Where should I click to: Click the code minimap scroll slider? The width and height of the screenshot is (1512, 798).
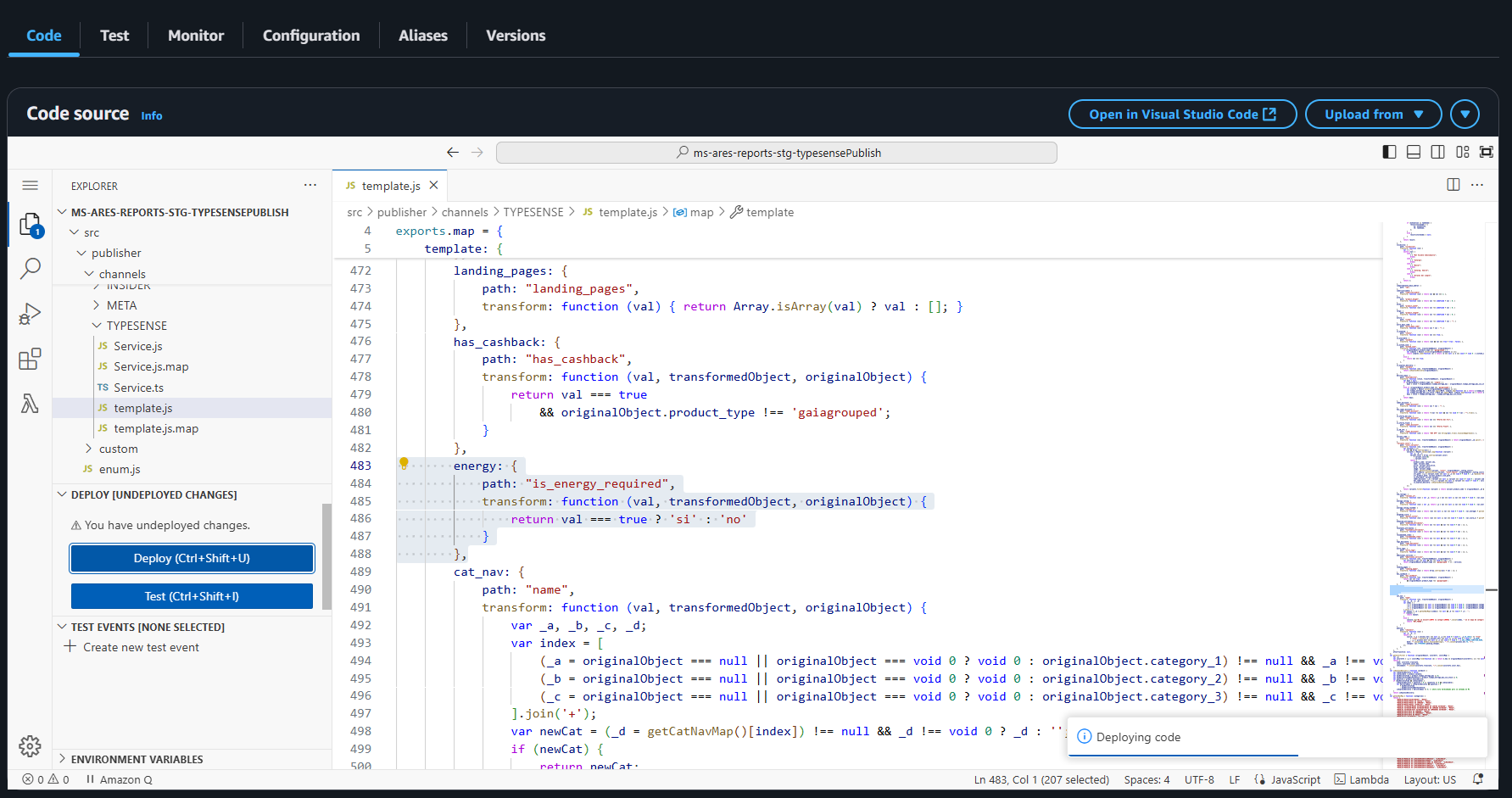coord(1437,589)
